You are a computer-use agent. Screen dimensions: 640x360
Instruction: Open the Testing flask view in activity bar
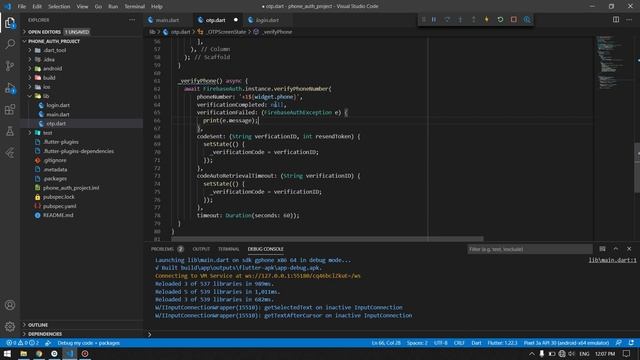[10, 131]
